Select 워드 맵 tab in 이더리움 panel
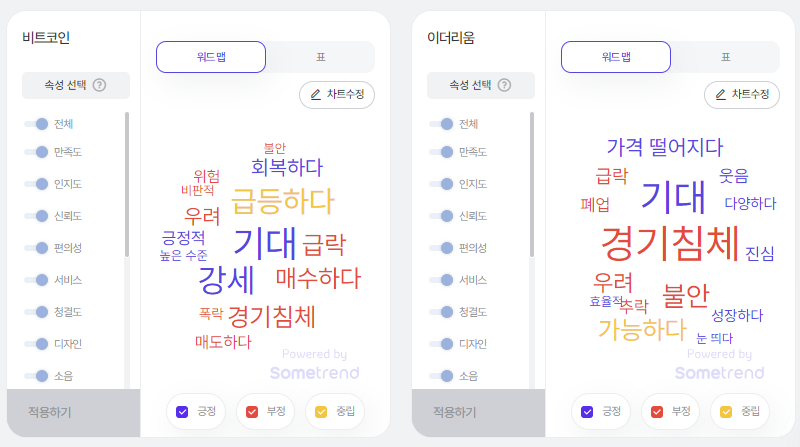The image size is (800, 447). (616, 57)
